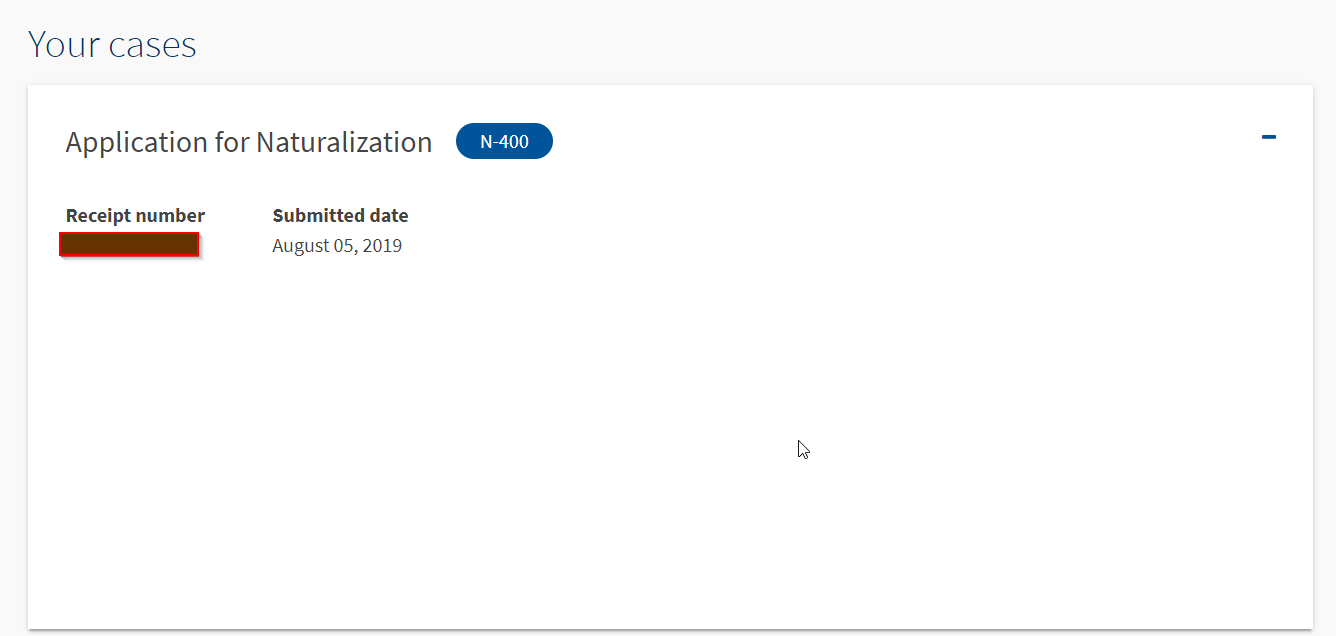The width and height of the screenshot is (1336, 636).
Task: Click the word August in the submitted date
Action: point(300,246)
